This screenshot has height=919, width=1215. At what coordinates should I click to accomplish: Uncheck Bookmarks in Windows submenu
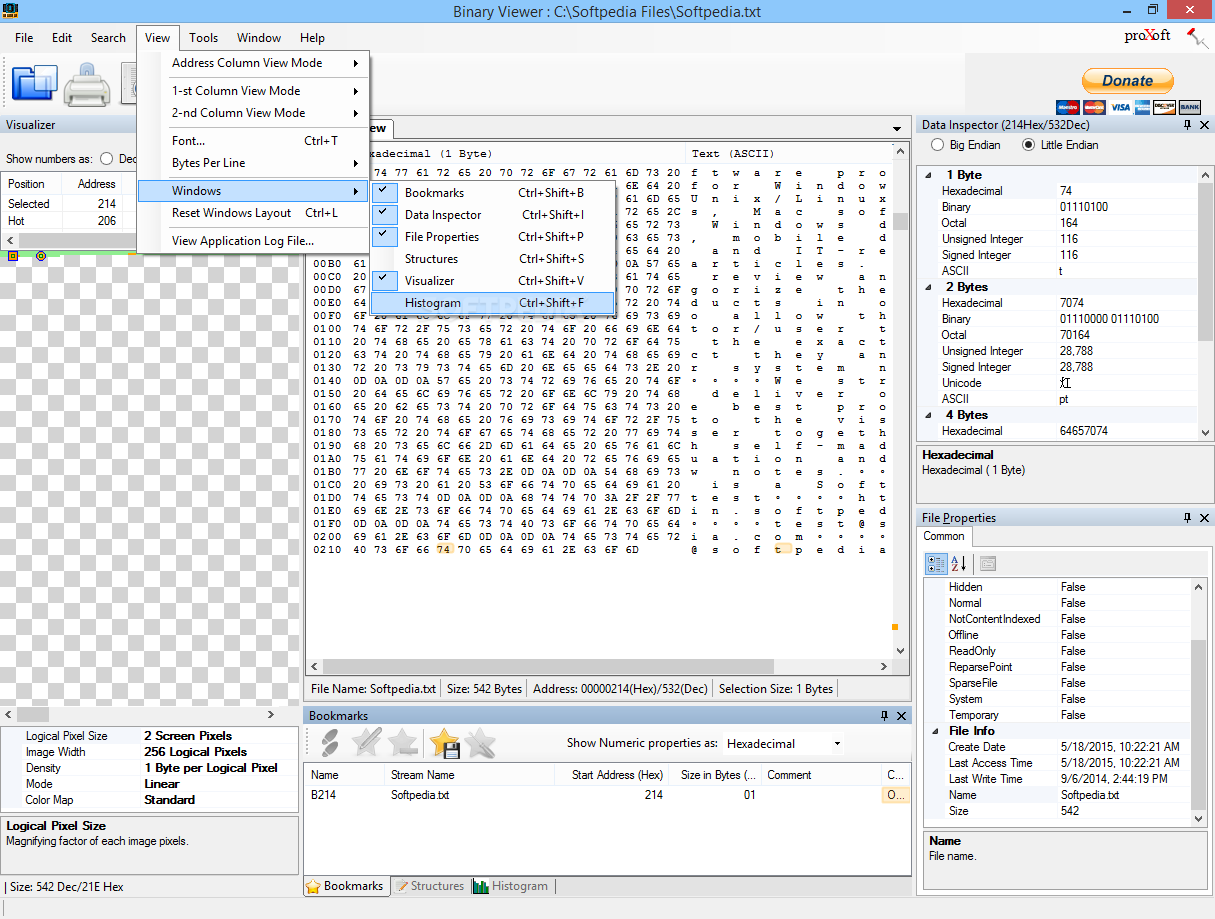[x=492, y=193]
